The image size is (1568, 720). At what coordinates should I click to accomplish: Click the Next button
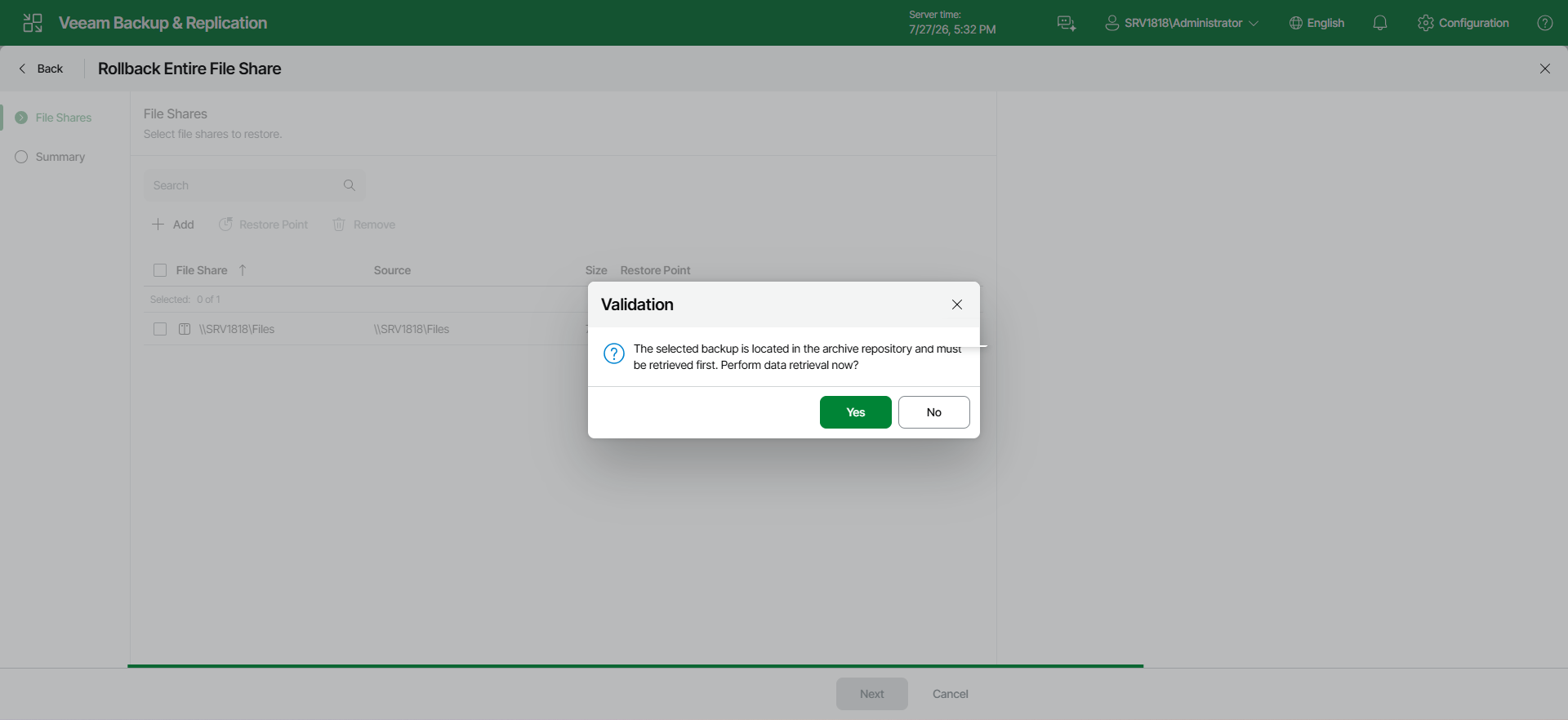[x=872, y=694]
